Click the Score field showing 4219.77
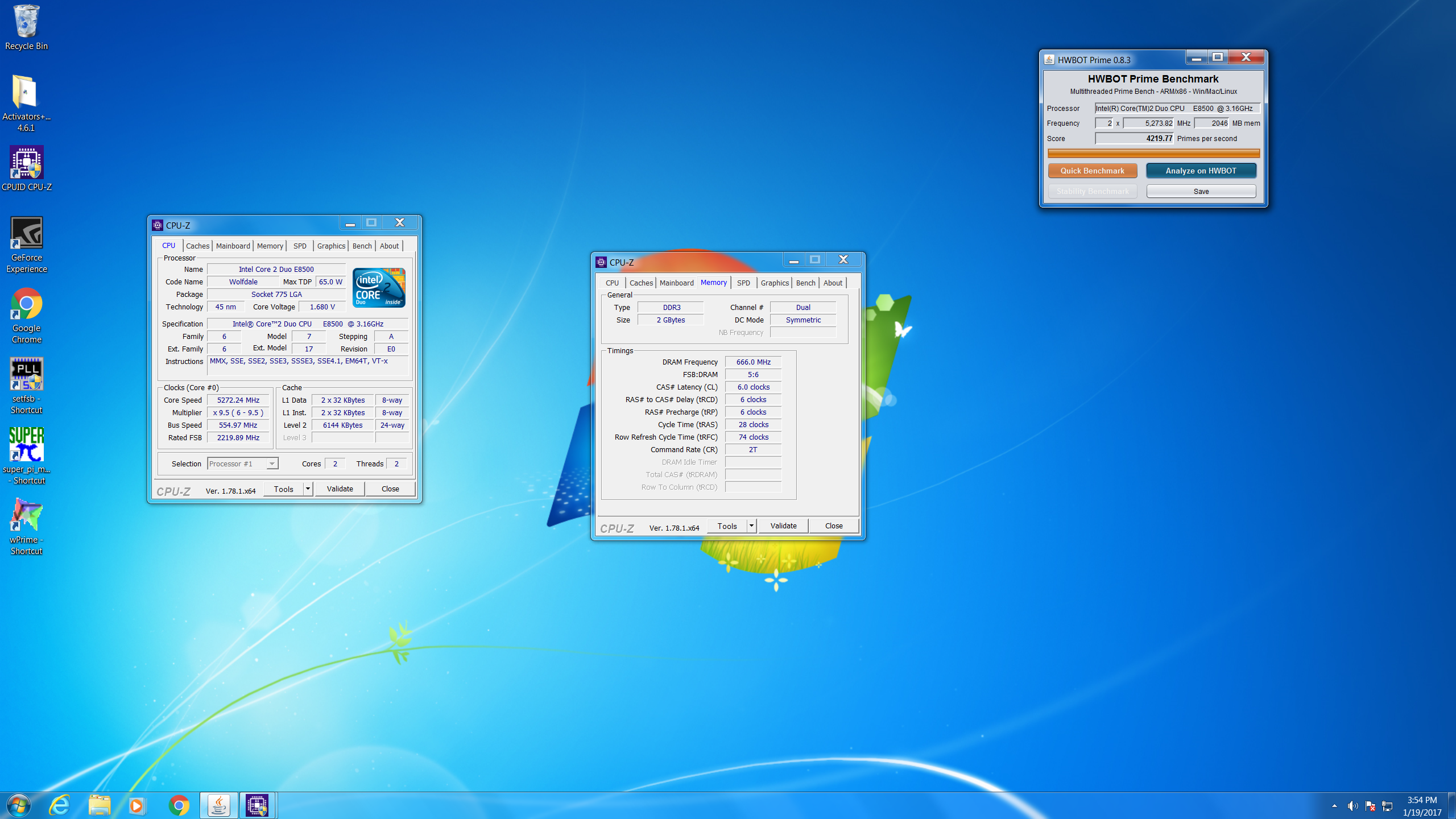The height and width of the screenshot is (819, 1456). tap(1135, 138)
